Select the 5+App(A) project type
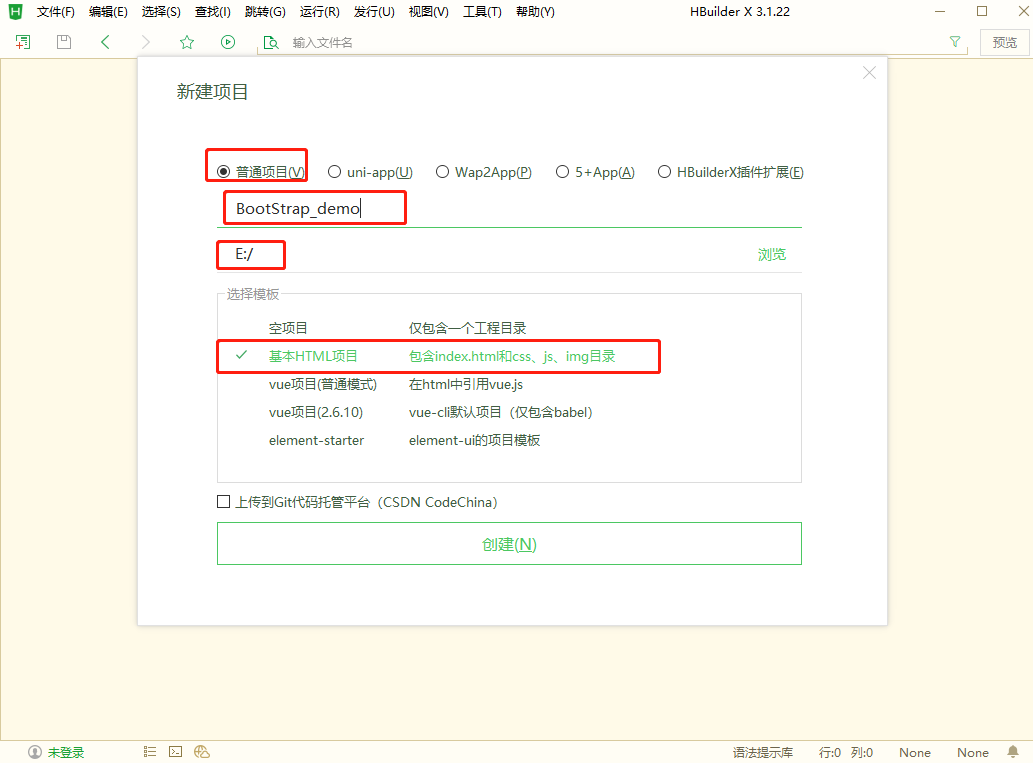The width and height of the screenshot is (1033, 763). [x=562, y=171]
